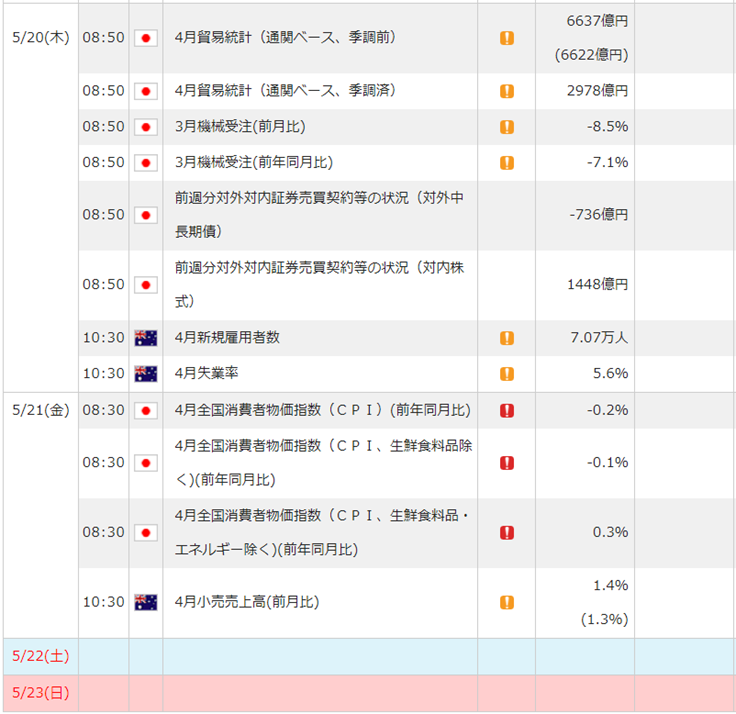The width and height of the screenshot is (736, 714).
Task: Click Japan flag in national CPI year-on-year row
Action: pyautogui.click(x=146, y=411)
